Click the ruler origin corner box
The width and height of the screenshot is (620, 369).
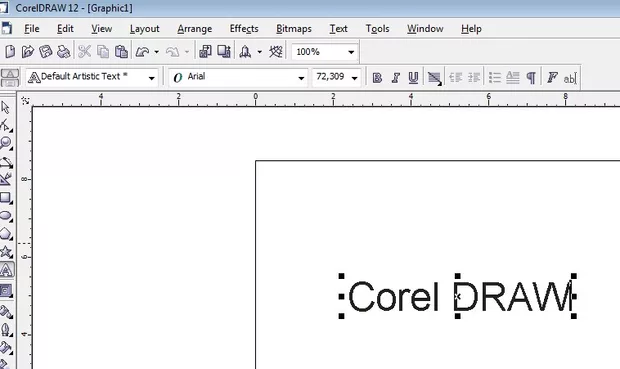point(25,100)
